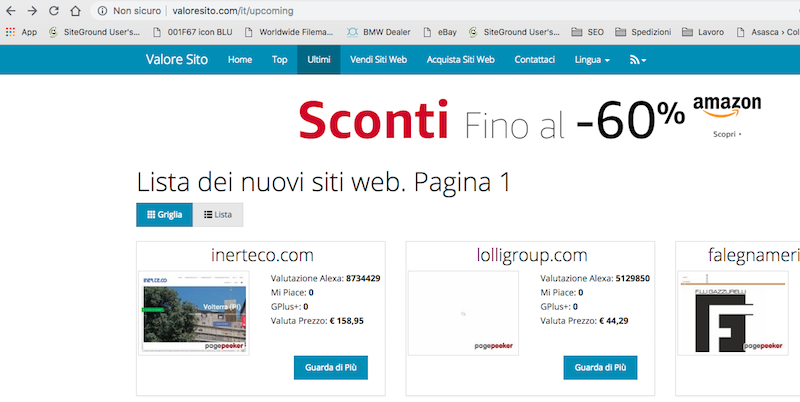Click Guarda di Più for lolligroup.com
Screen dimensions: 800x402
600,367
